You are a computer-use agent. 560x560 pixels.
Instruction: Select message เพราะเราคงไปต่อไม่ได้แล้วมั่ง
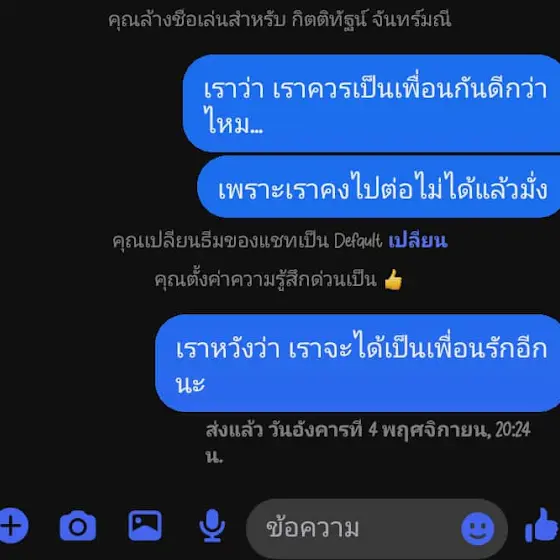pyautogui.click(x=379, y=187)
